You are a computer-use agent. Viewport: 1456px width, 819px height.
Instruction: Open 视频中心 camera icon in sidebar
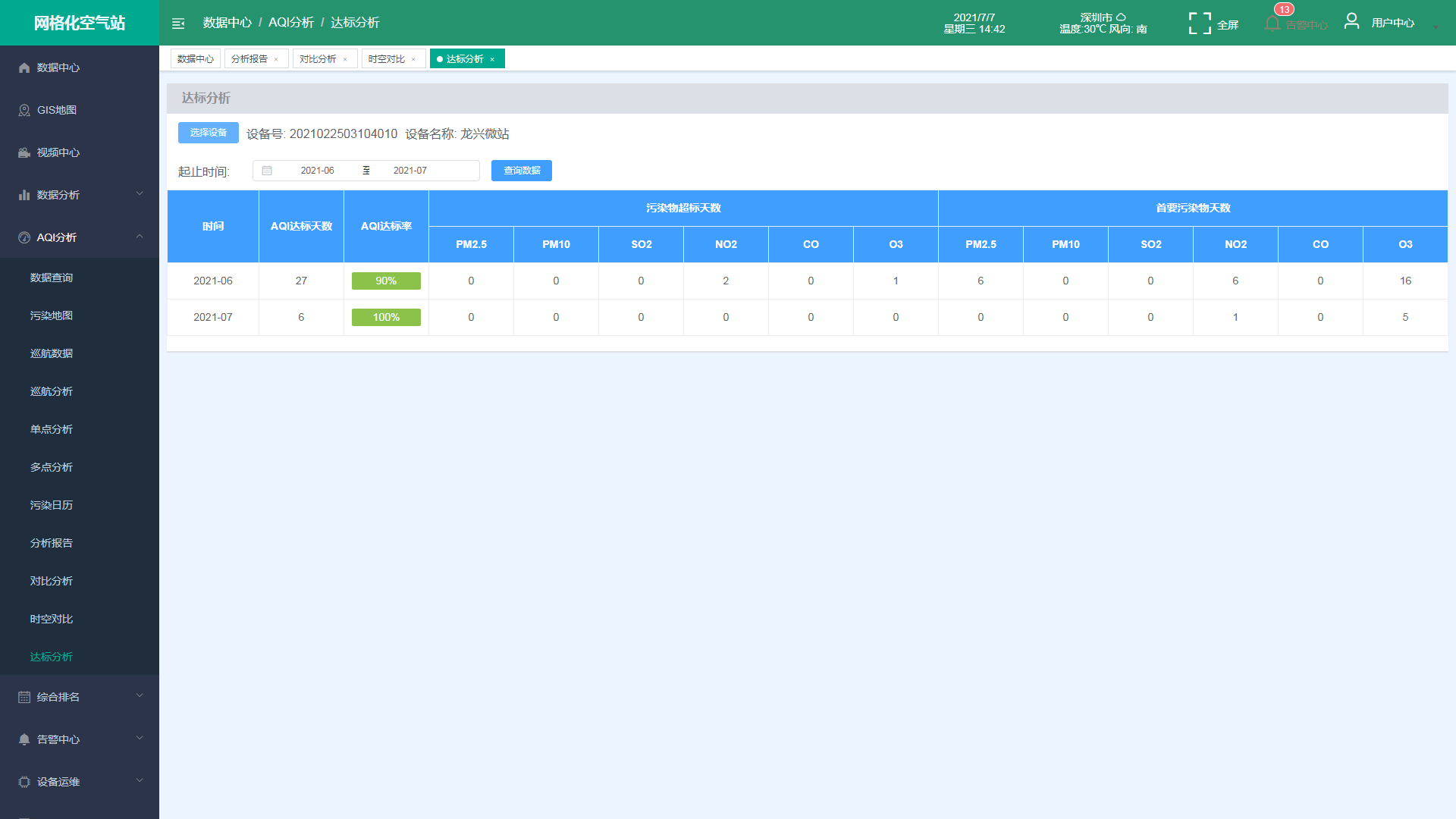(24, 152)
